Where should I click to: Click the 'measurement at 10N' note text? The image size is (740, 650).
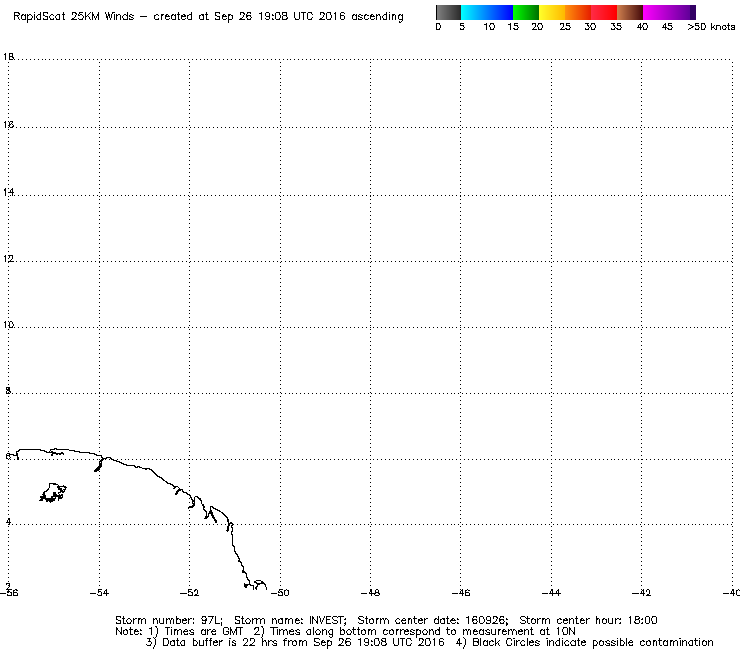519,632
